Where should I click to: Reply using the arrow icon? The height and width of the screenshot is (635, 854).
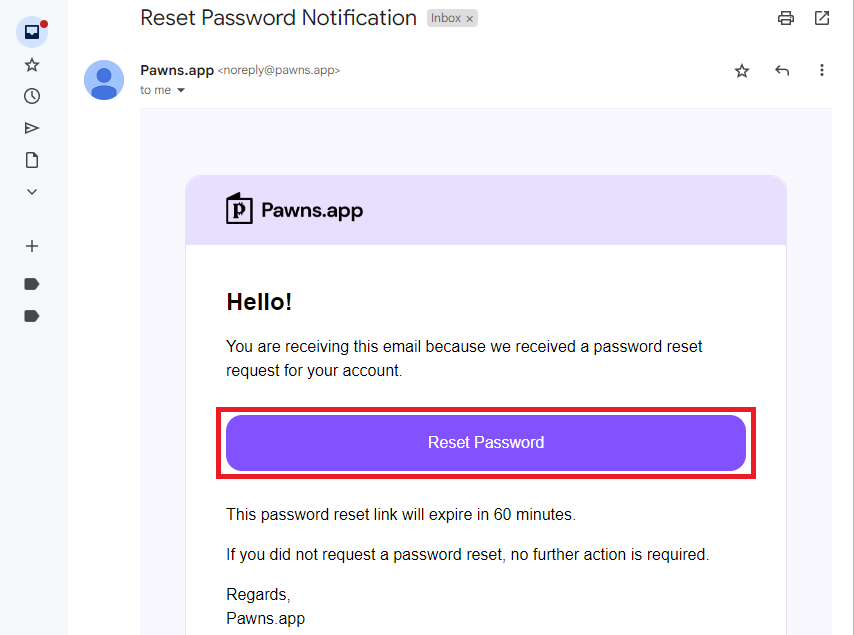tap(782, 70)
